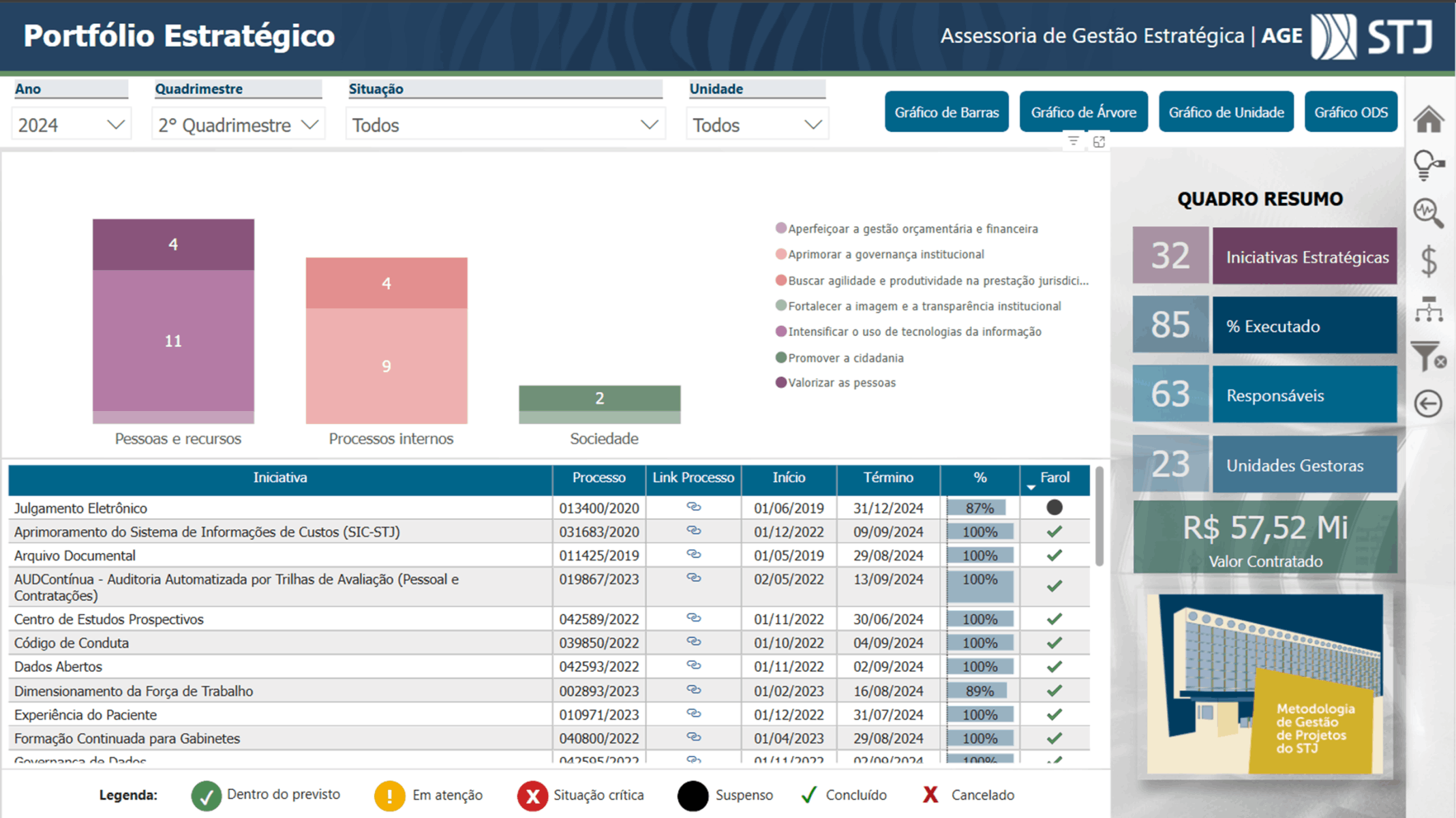
Task: Enter focus mode on the bar chart
Action: [x=1099, y=142]
